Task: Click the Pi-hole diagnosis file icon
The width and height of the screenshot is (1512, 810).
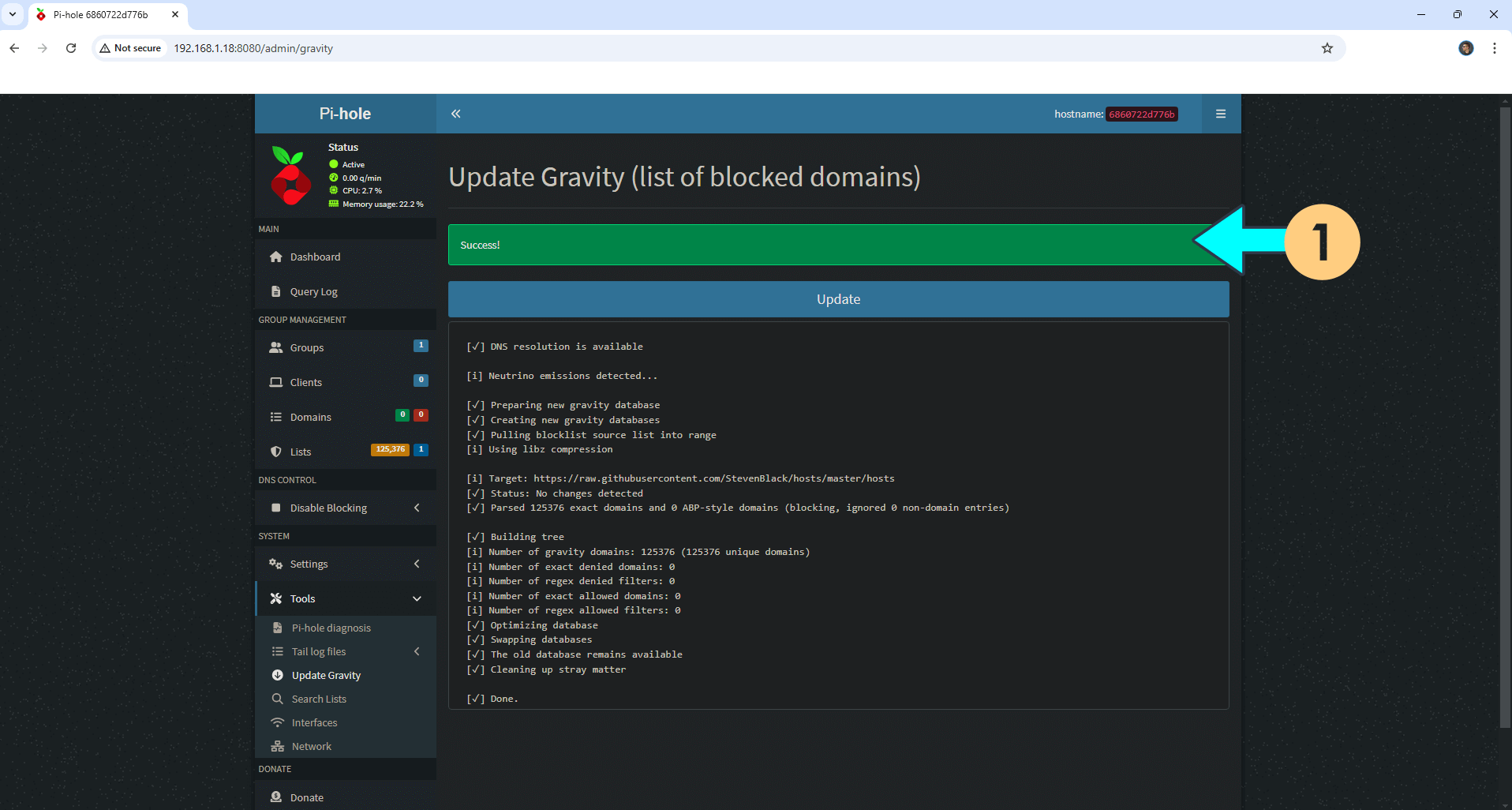Action: 277,628
